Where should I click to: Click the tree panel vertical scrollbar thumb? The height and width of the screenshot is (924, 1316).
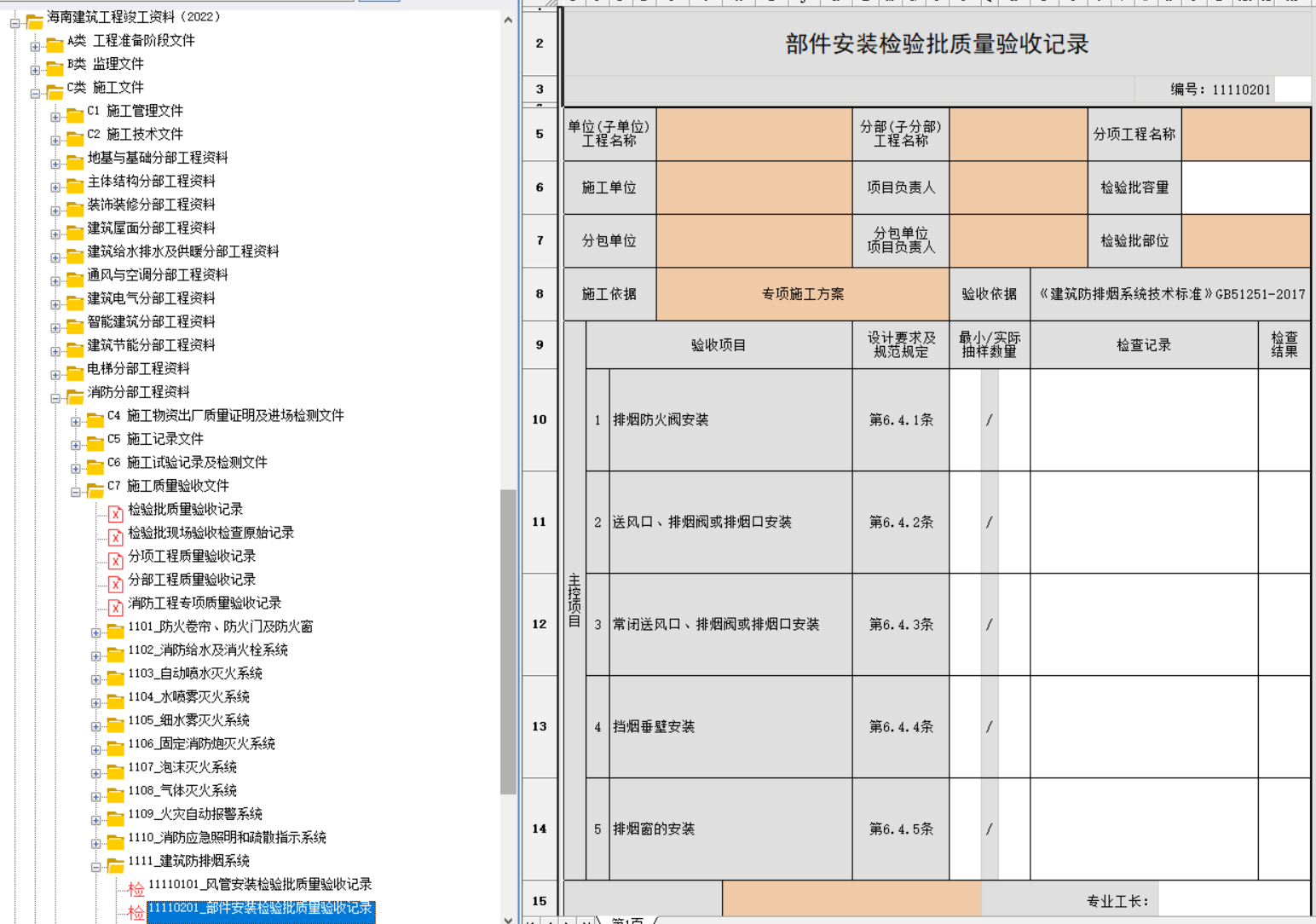click(508, 642)
